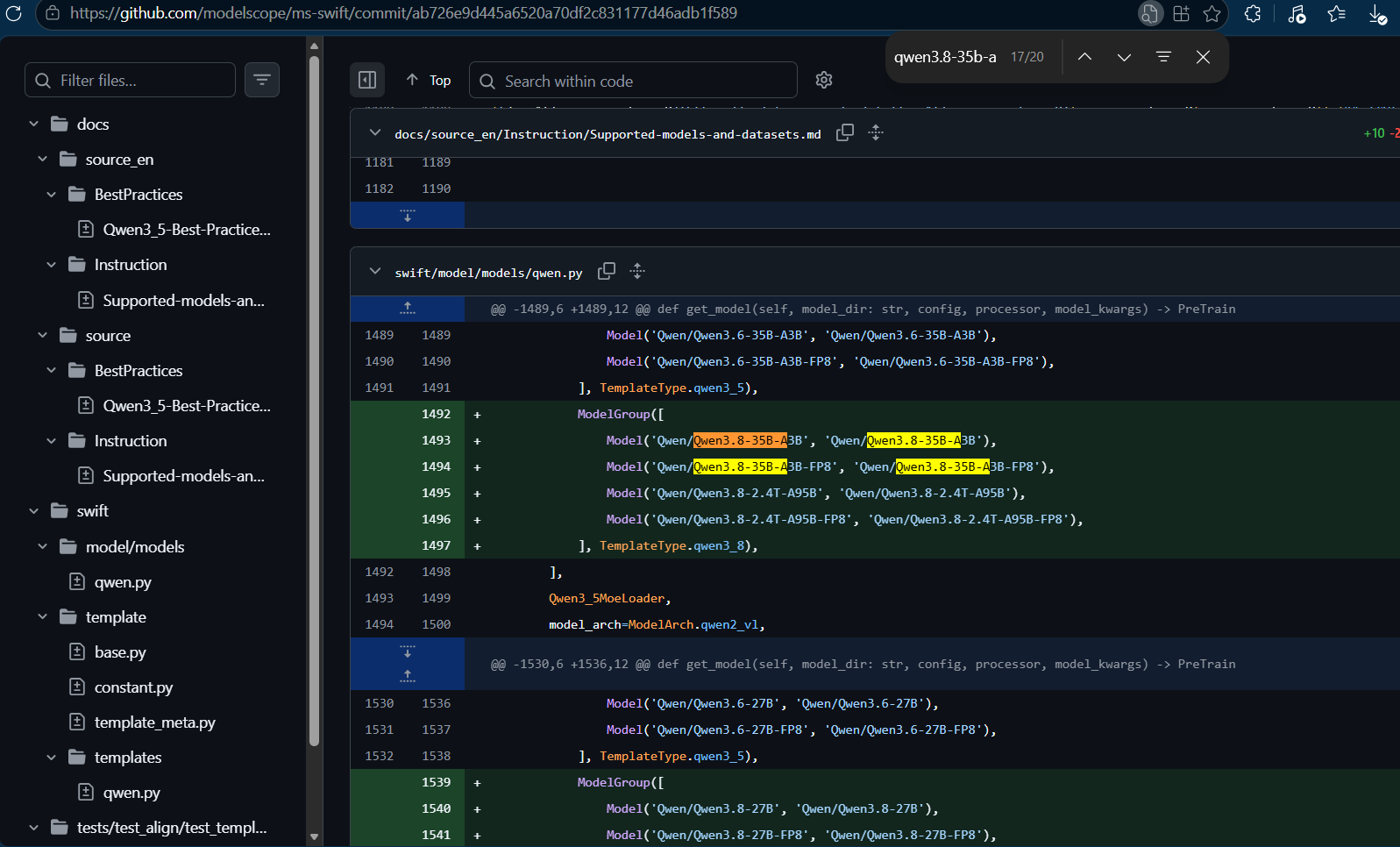Viewport: 1400px width, 847px height.
Task: Collapse the docs folder in file tree
Action: coord(33,124)
